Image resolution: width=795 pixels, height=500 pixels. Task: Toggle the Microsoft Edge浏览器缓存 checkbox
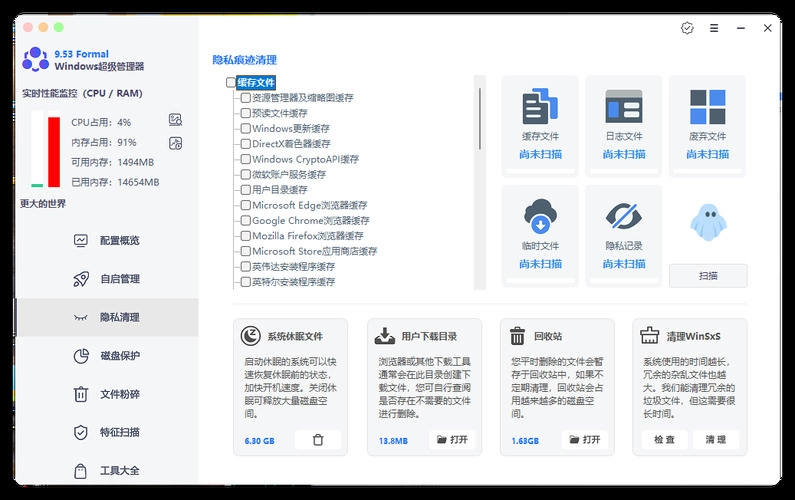[x=245, y=205]
